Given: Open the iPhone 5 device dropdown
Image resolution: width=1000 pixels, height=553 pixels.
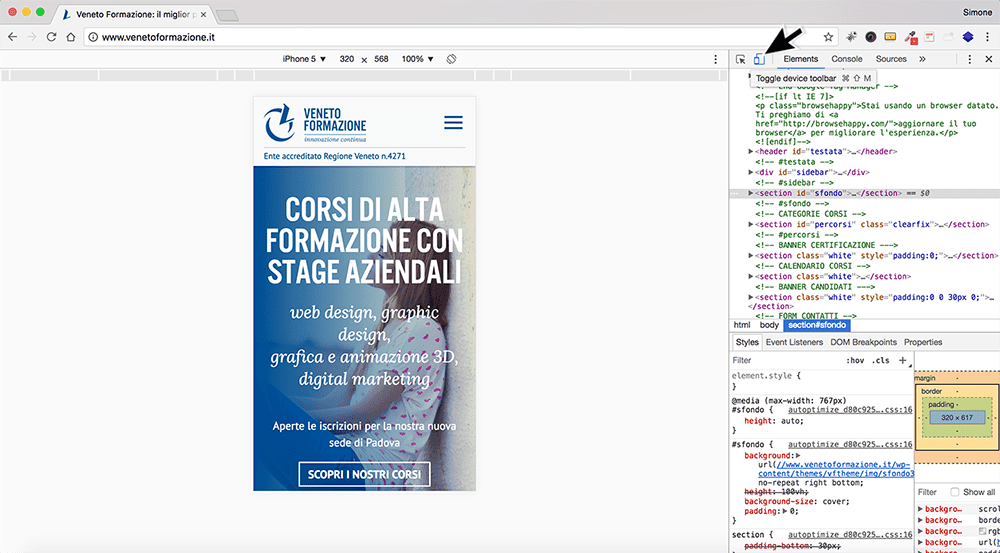Looking at the screenshot, I should 304,59.
